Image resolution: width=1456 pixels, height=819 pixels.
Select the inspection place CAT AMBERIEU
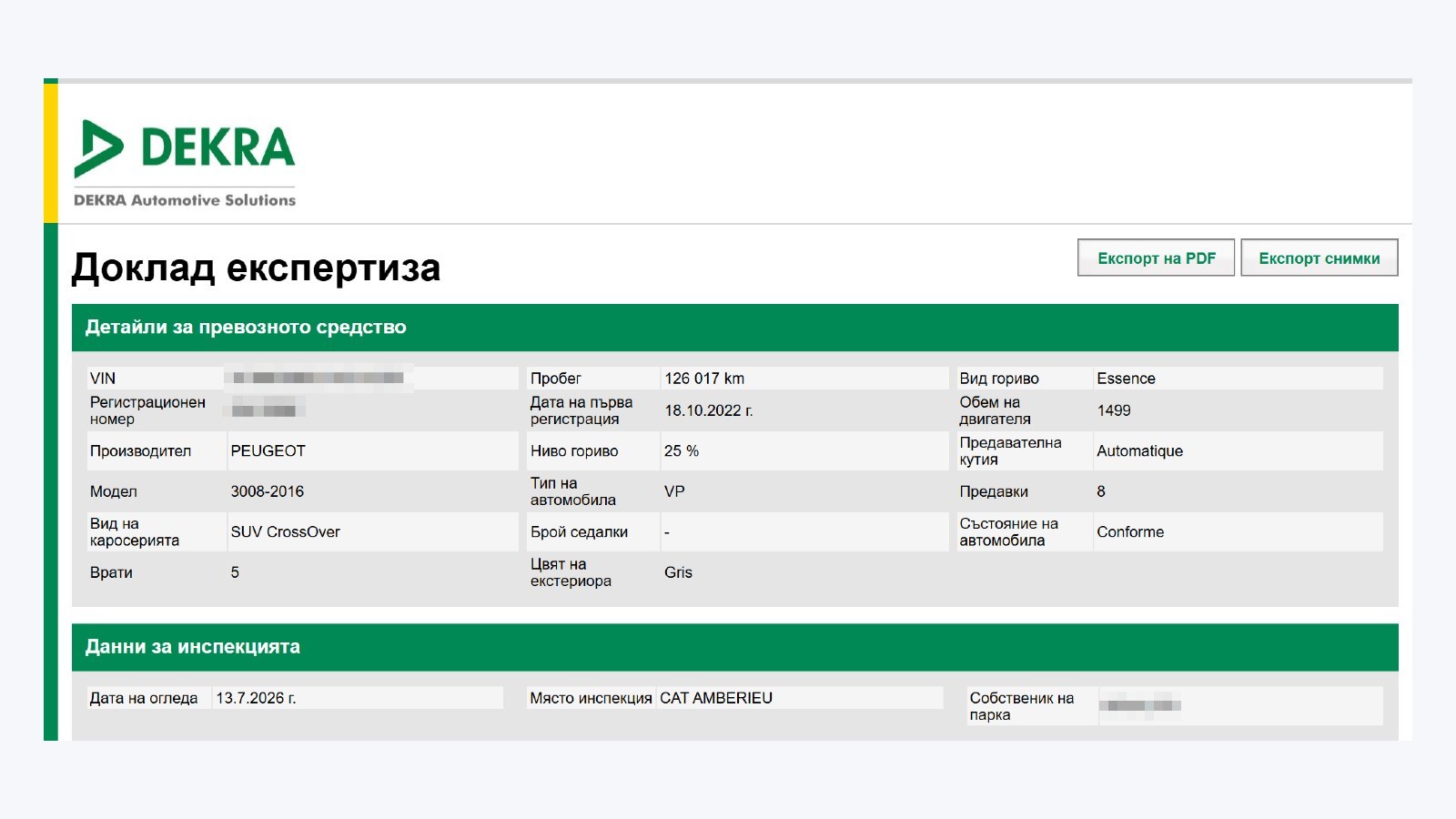tap(716, 698)
